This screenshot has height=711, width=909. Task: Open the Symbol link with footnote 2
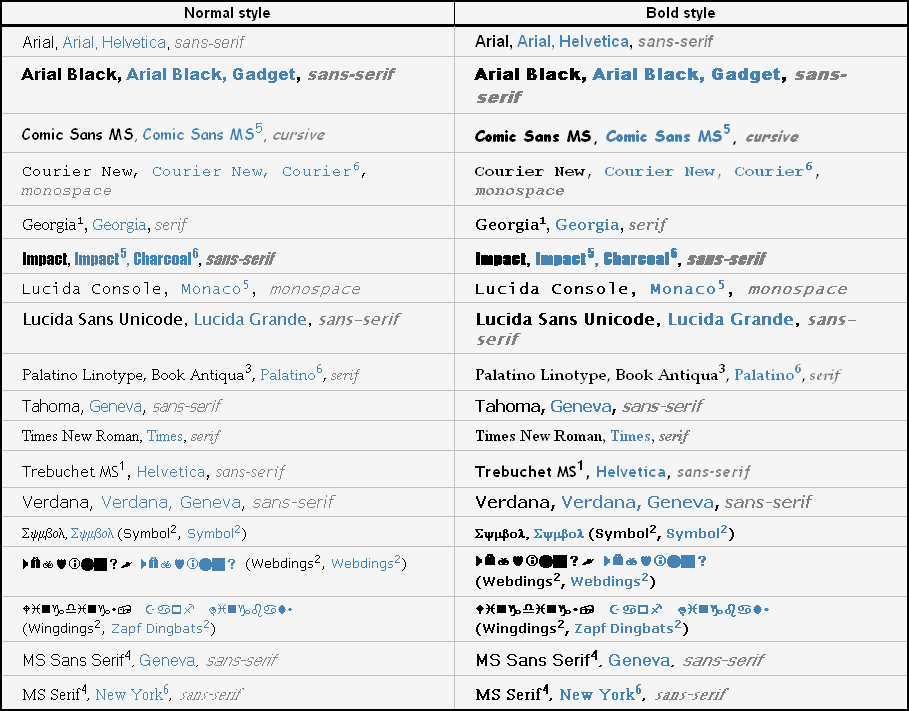click(213, 533)
